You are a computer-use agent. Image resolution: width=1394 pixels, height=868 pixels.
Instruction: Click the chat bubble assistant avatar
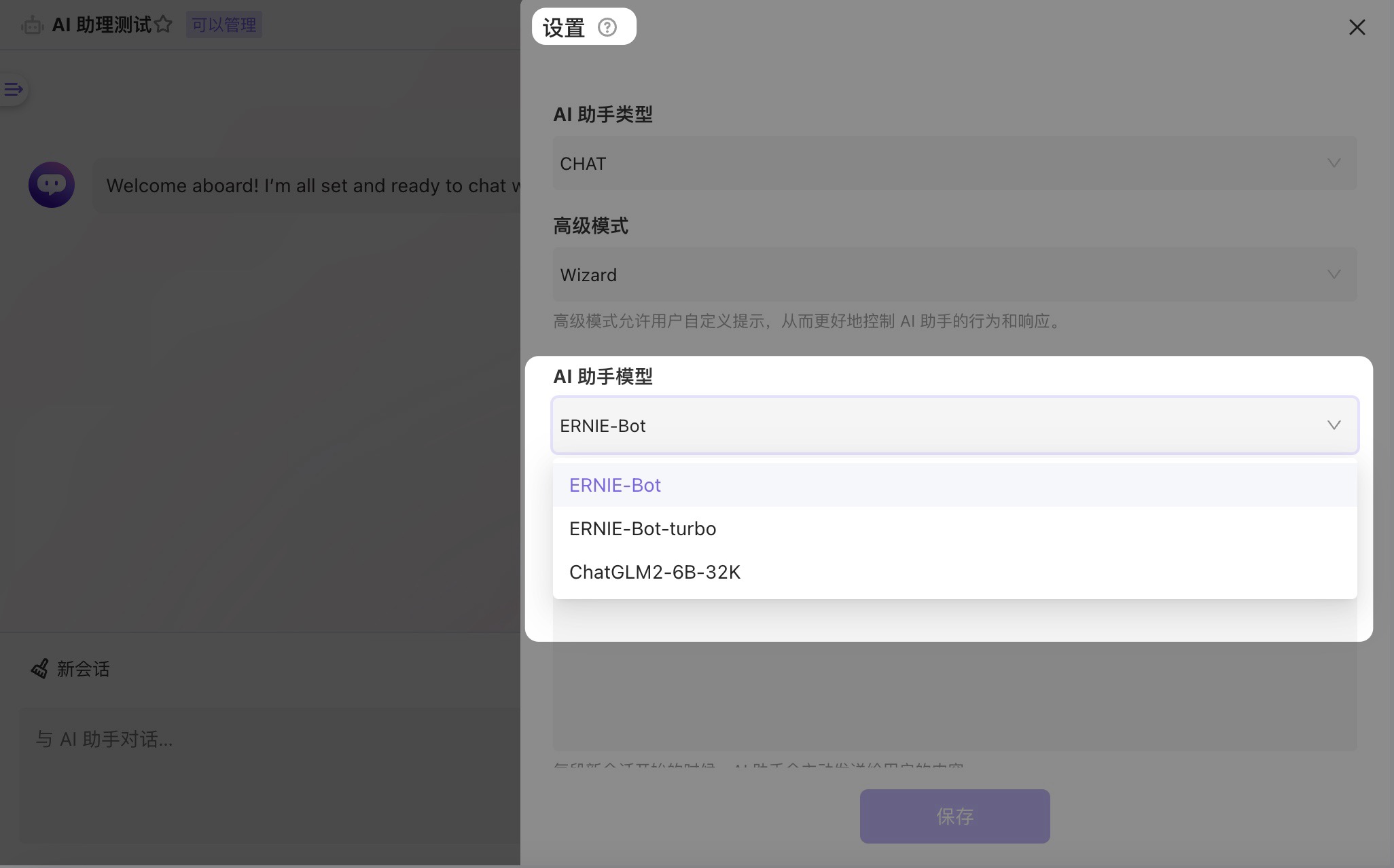52,184
